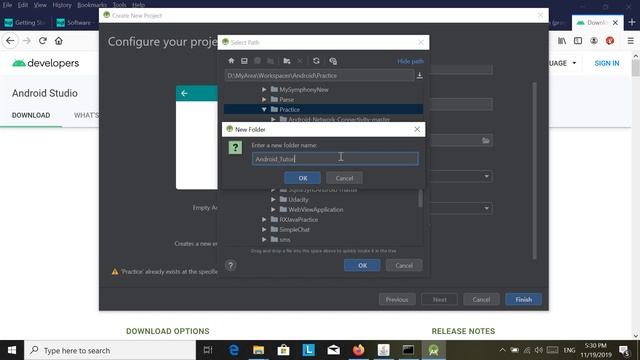Open upper dropdown in Configure project form

click(x=486, y=176)
